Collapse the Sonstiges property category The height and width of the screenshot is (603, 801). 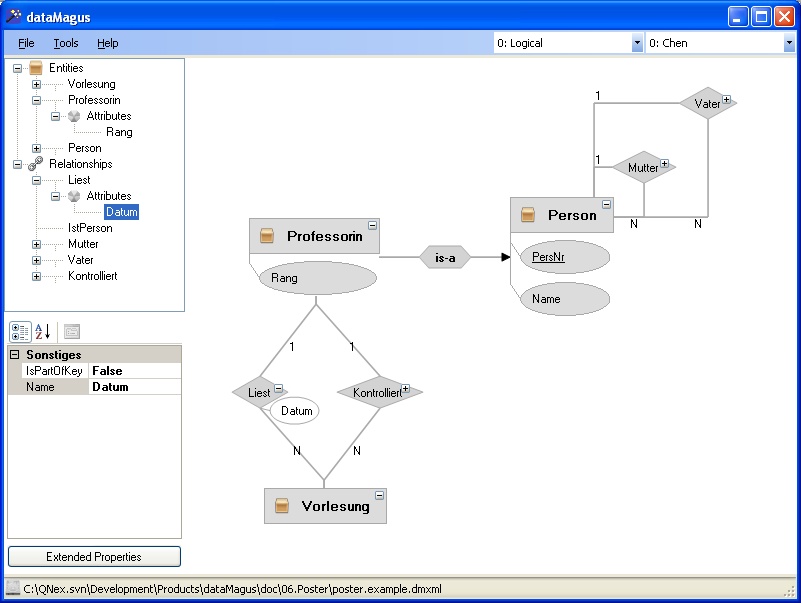pos(15,354)
